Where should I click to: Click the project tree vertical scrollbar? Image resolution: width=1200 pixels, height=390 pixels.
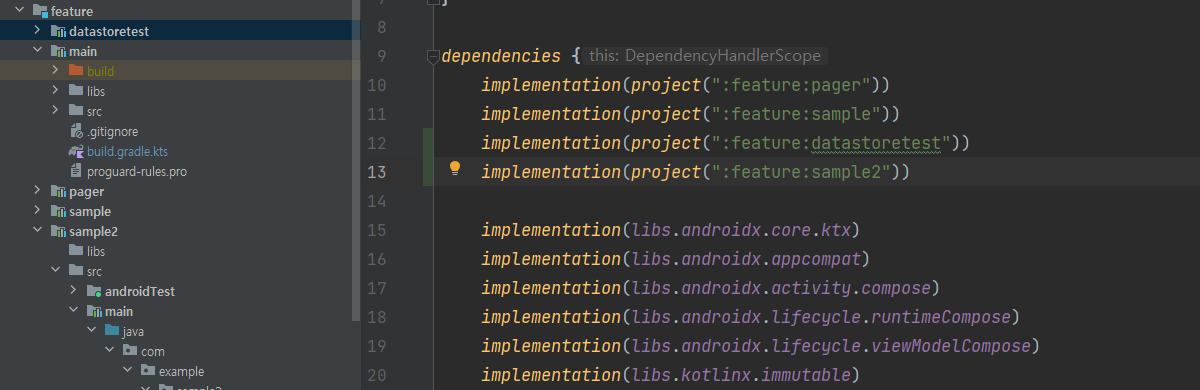click(x=355, y=160)
